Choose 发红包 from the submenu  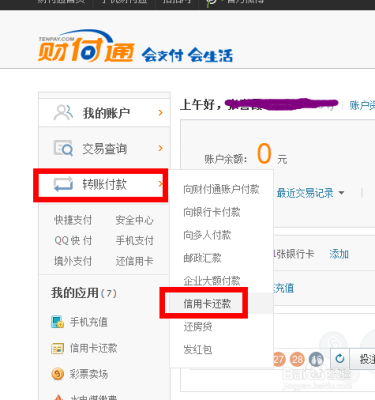(198, 349)
